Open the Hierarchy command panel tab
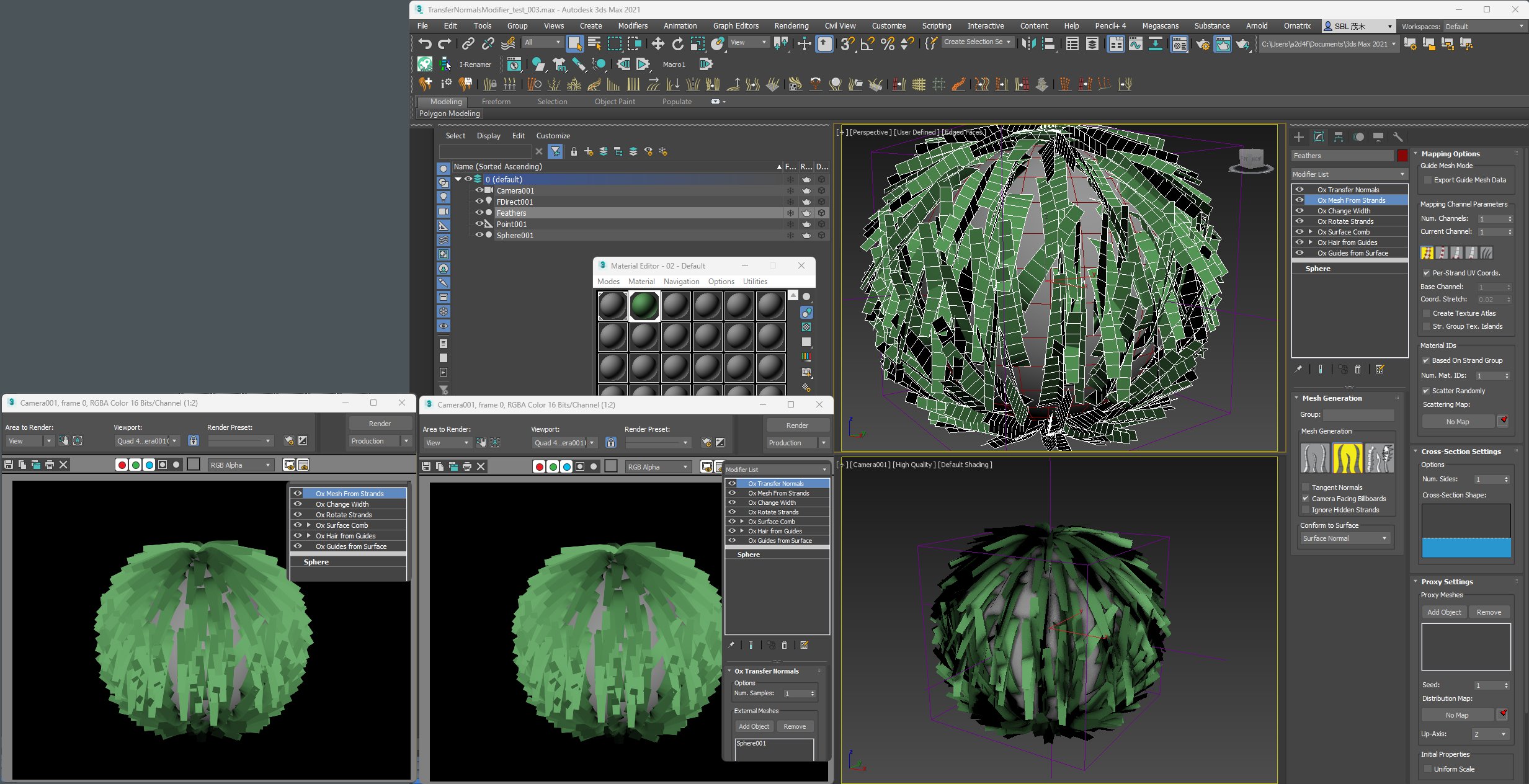Screen dimensions: 1529x784 (x=1339, y=137)
